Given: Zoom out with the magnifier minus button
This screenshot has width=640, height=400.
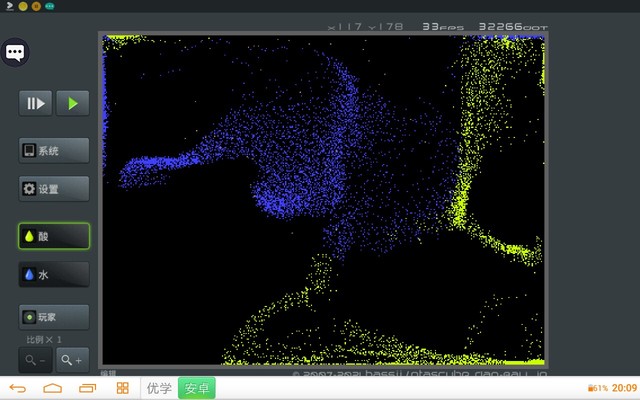Looking at the screenshot, I should coord(36,359).
